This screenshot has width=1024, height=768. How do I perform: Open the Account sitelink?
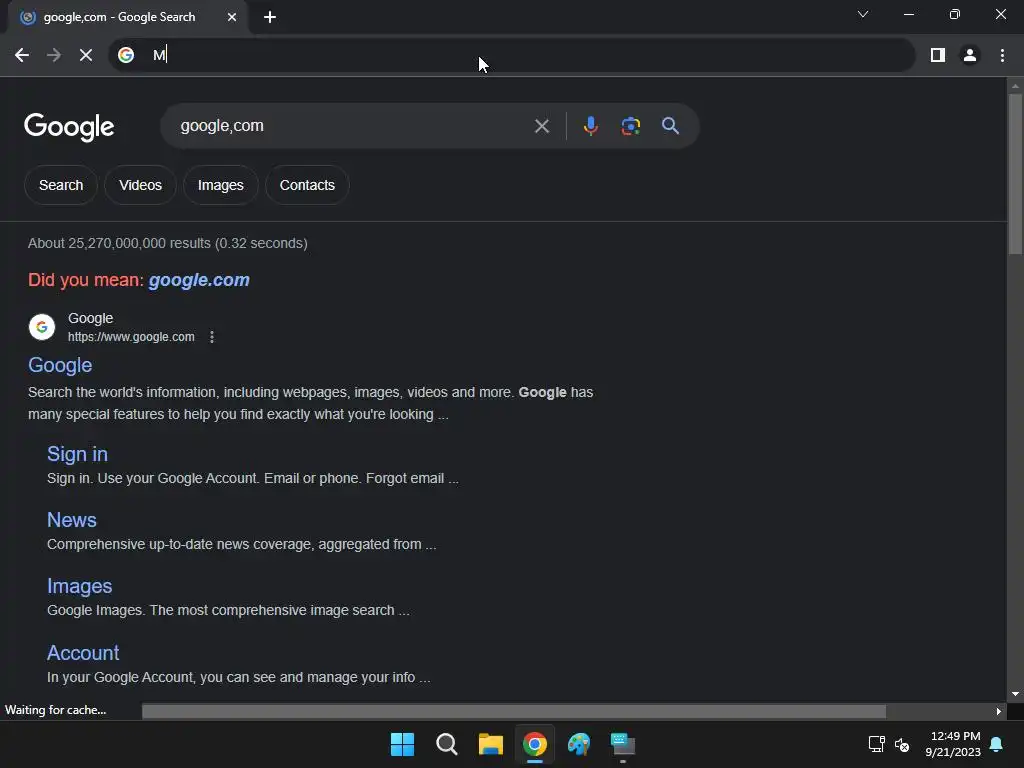click(x=83, y=652)
